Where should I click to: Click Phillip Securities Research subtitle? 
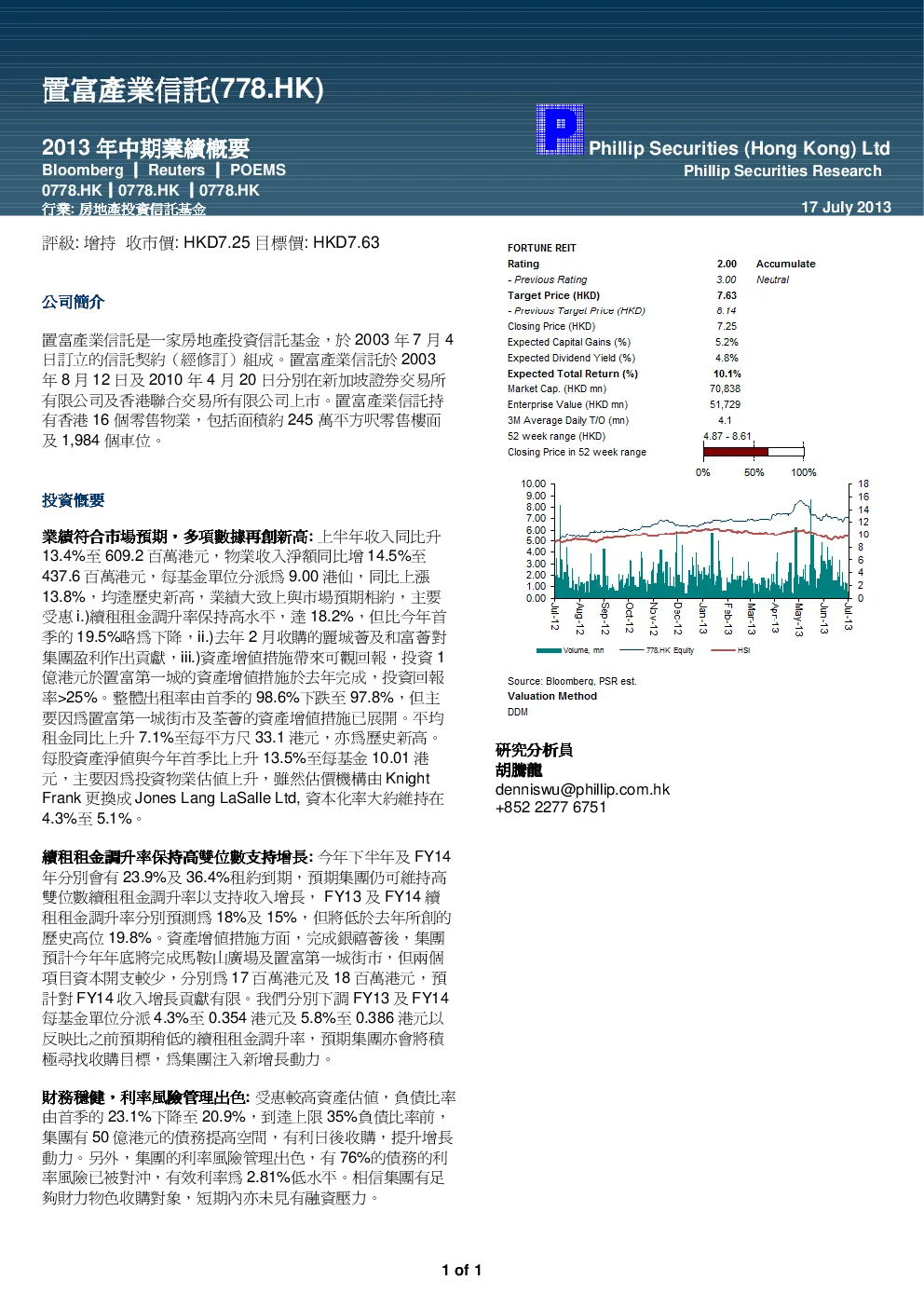[782, 170]
